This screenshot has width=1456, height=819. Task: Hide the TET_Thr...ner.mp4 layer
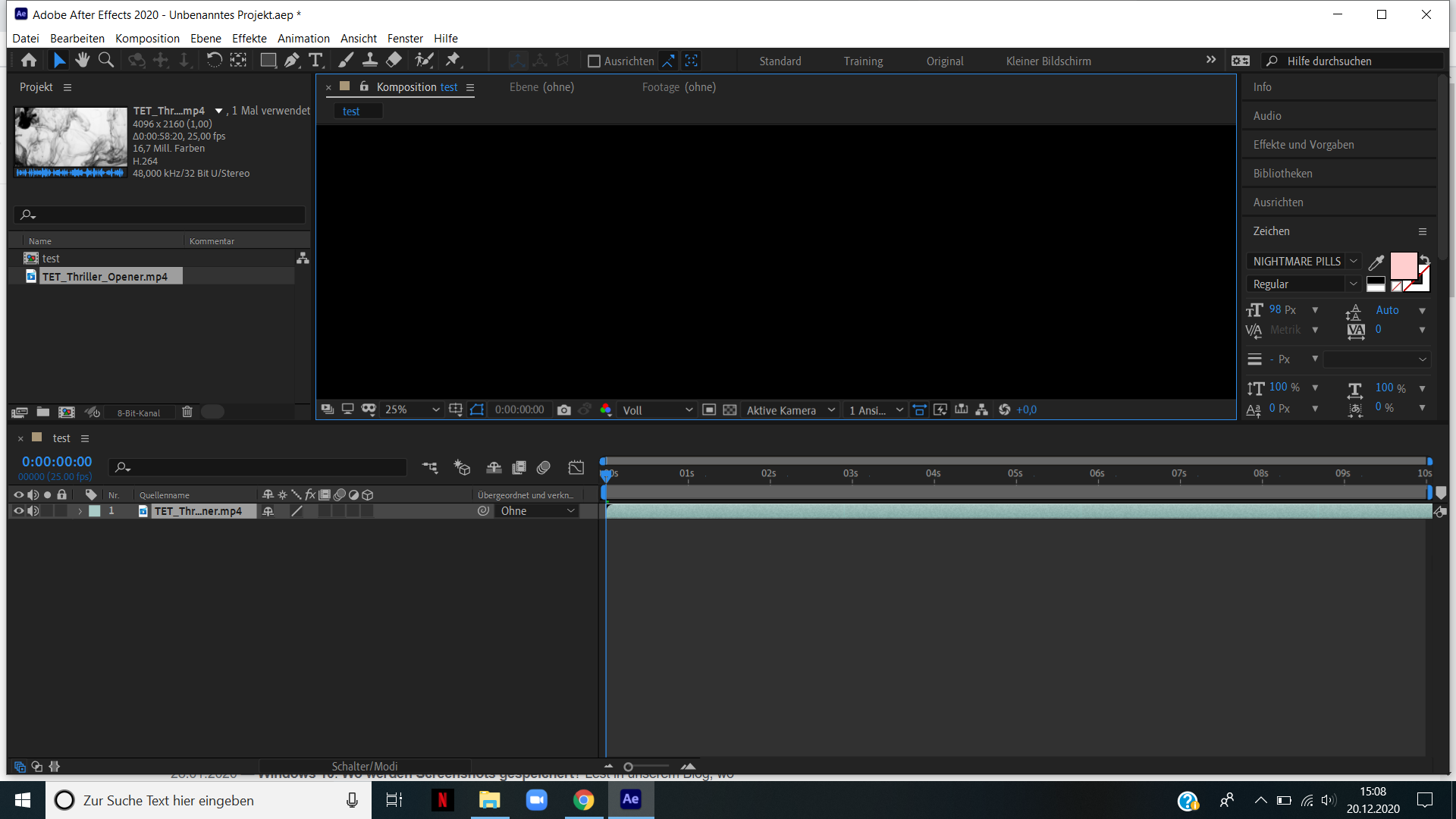18,510
